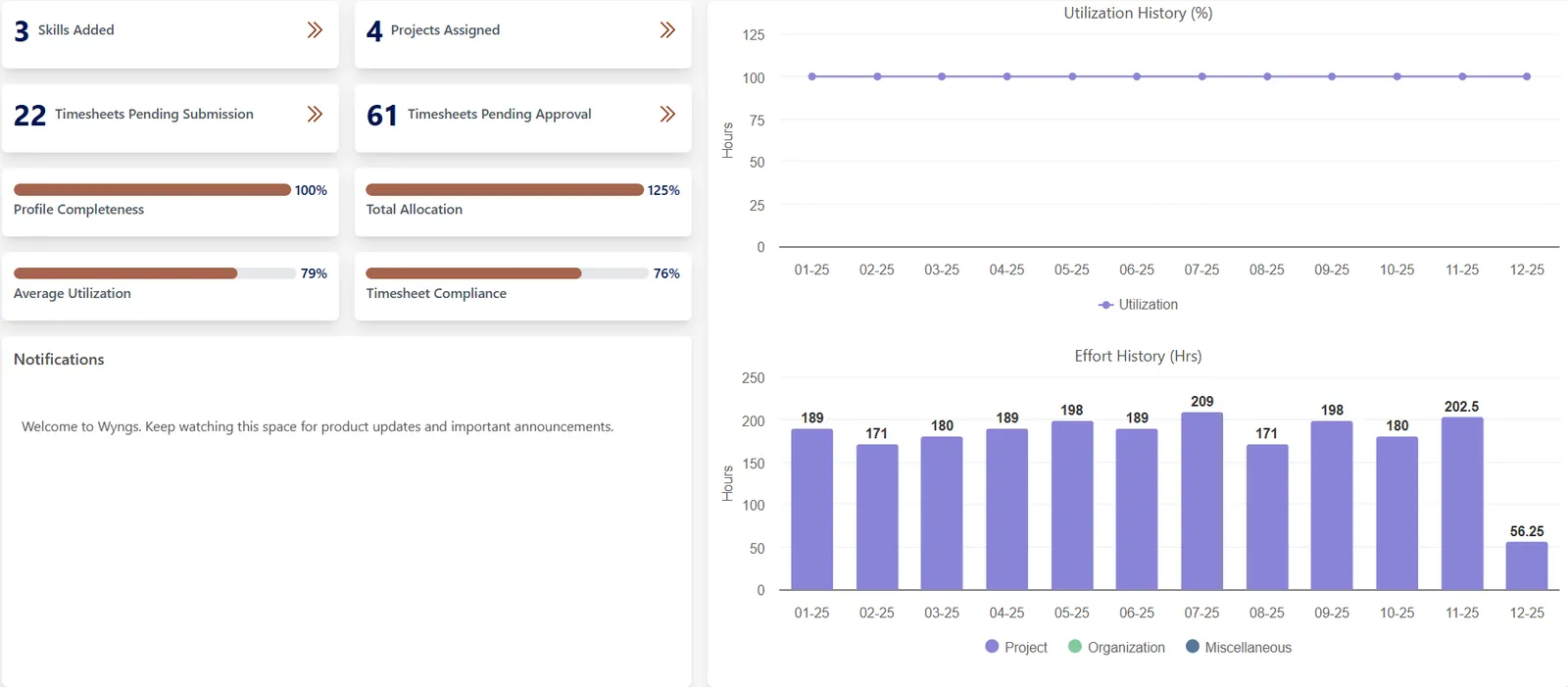Click the 12-25 effort bar labeled 56.25

[x=1527, y=566]
